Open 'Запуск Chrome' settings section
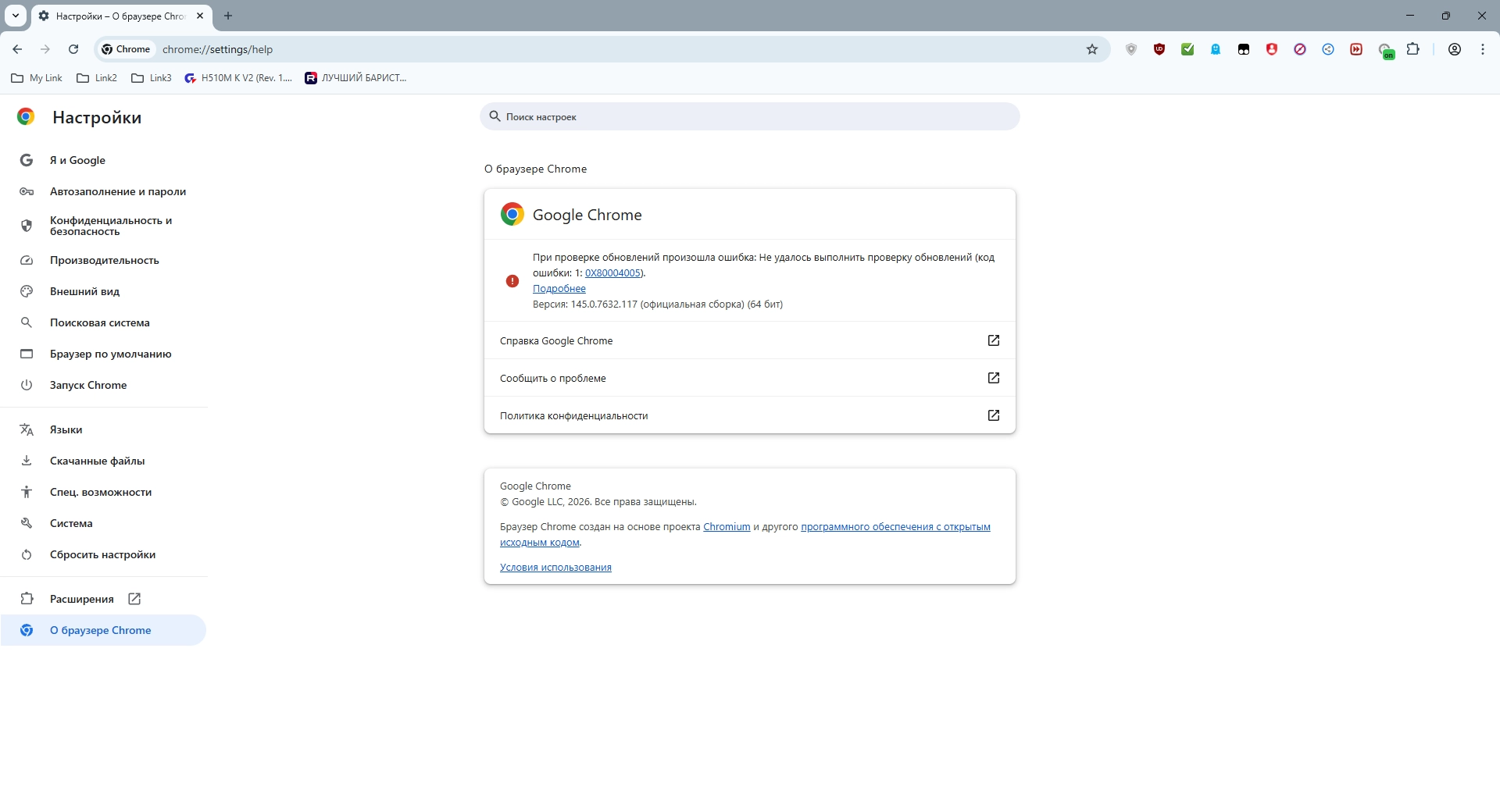Image resolution: width=1500 pixels, height=812 pixels. 103,385
